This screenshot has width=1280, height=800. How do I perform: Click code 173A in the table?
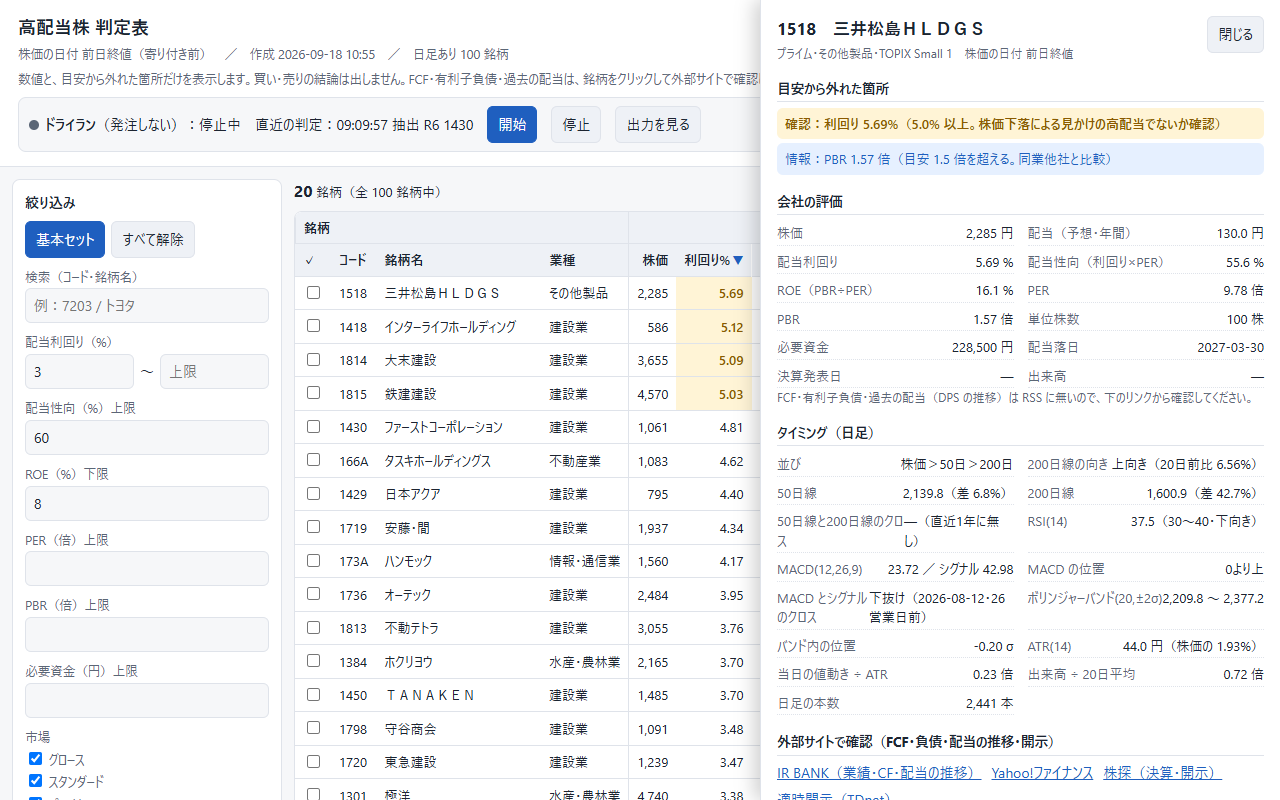point(354,561)
